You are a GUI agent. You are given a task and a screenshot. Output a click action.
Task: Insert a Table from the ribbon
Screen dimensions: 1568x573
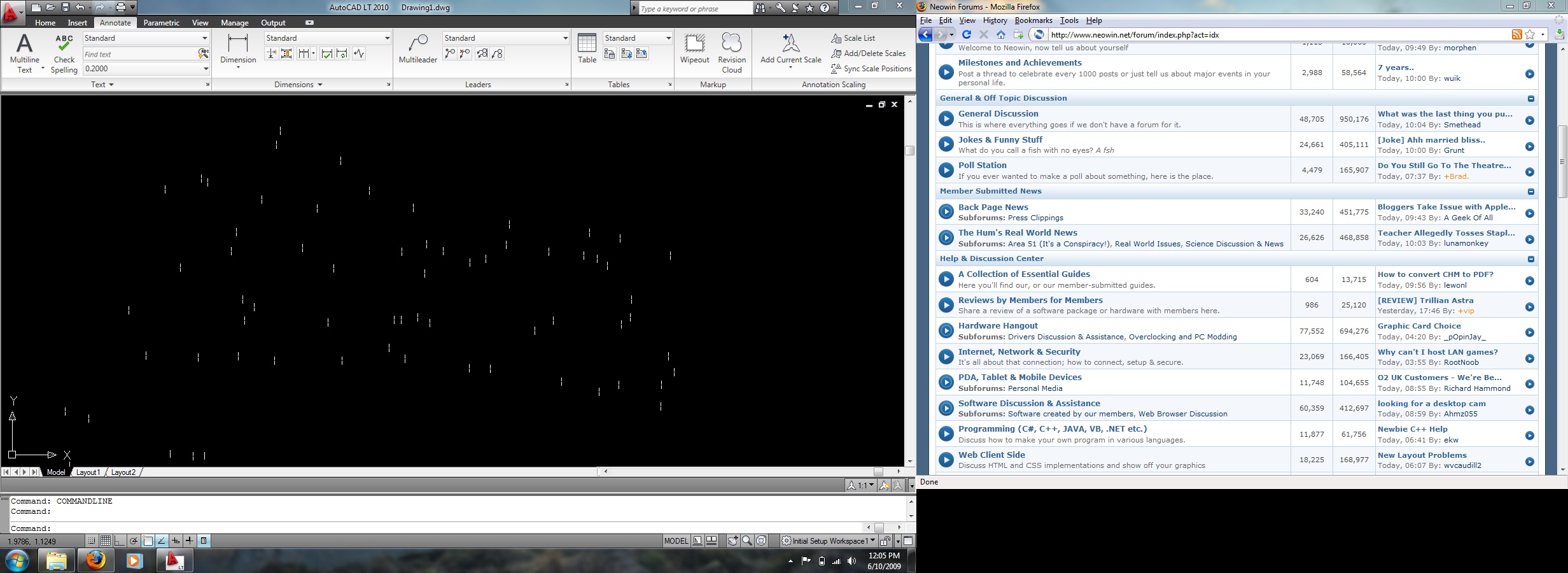(587, 48)
